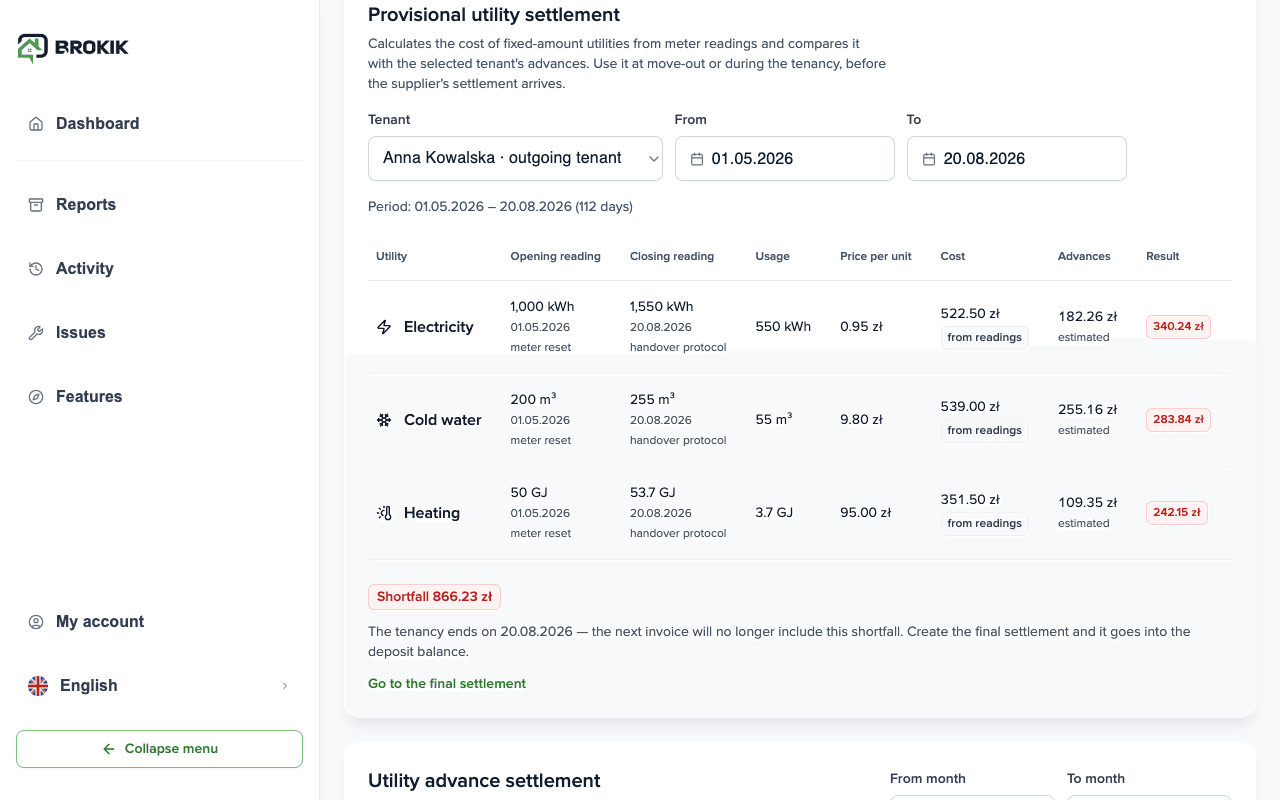Click the Cold water result 283.84 zł
The image size is (1280, 800).
point(1178,420)
